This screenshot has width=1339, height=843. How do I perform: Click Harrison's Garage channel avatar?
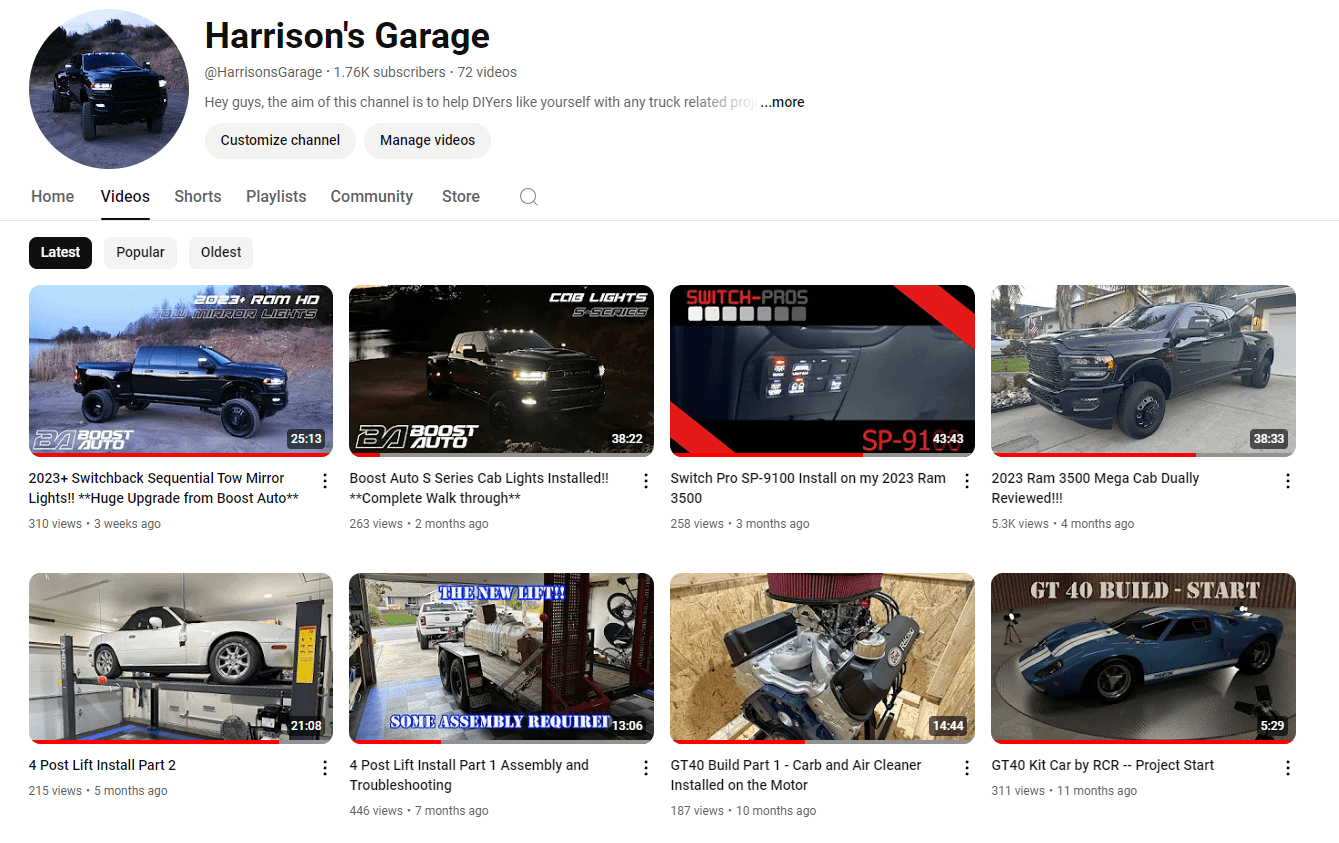coord(109,90)
